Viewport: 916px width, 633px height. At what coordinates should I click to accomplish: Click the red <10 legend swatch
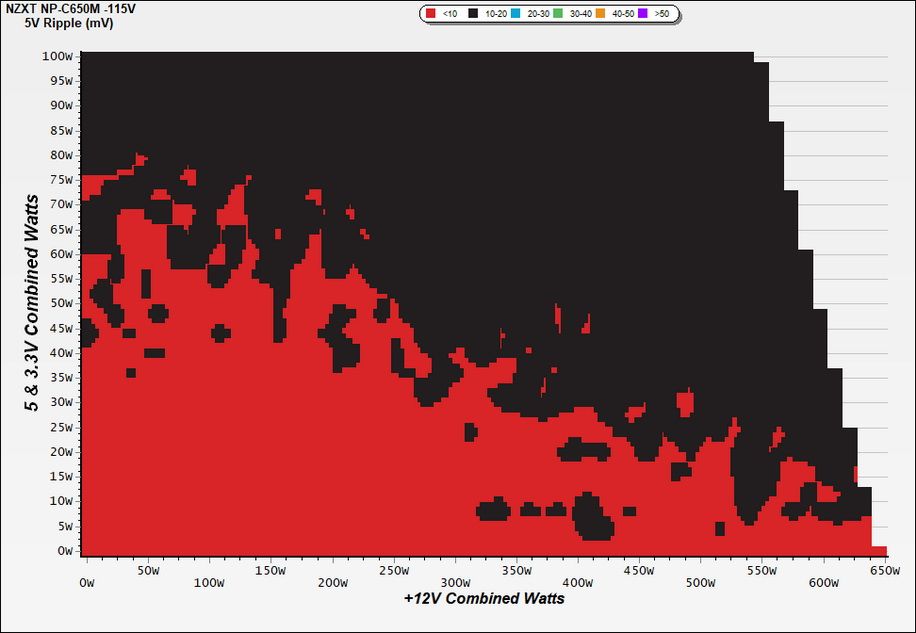coord(431,13)
